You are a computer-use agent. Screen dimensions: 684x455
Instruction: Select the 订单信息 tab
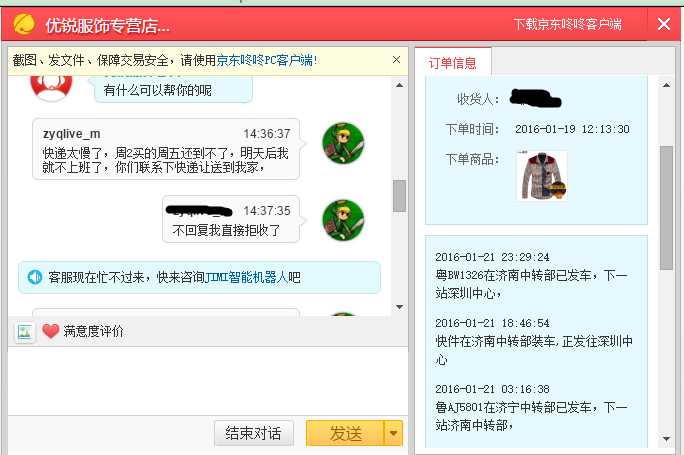point(452,63)
